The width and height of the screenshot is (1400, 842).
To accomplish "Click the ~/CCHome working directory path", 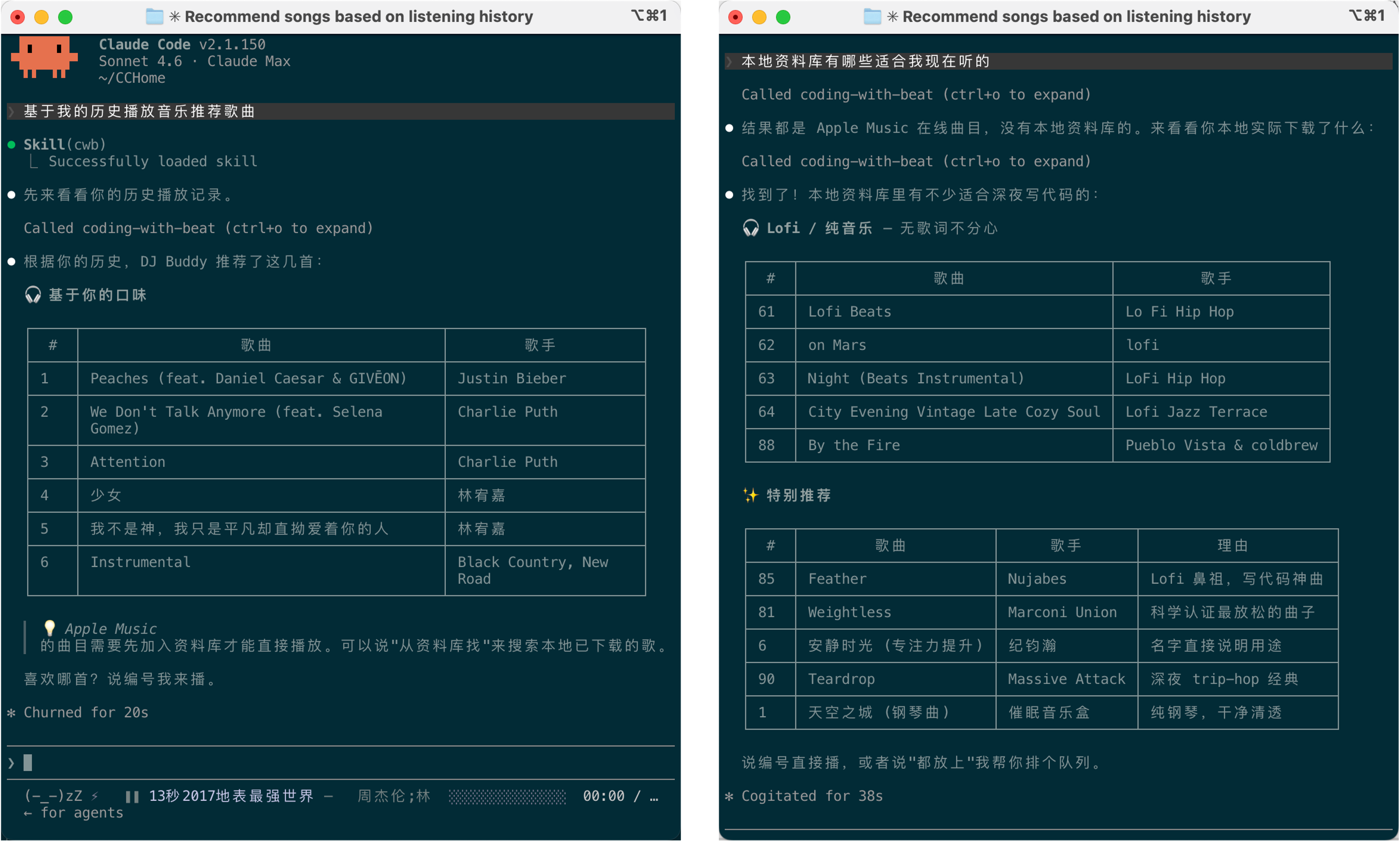I will pos(132,78).
